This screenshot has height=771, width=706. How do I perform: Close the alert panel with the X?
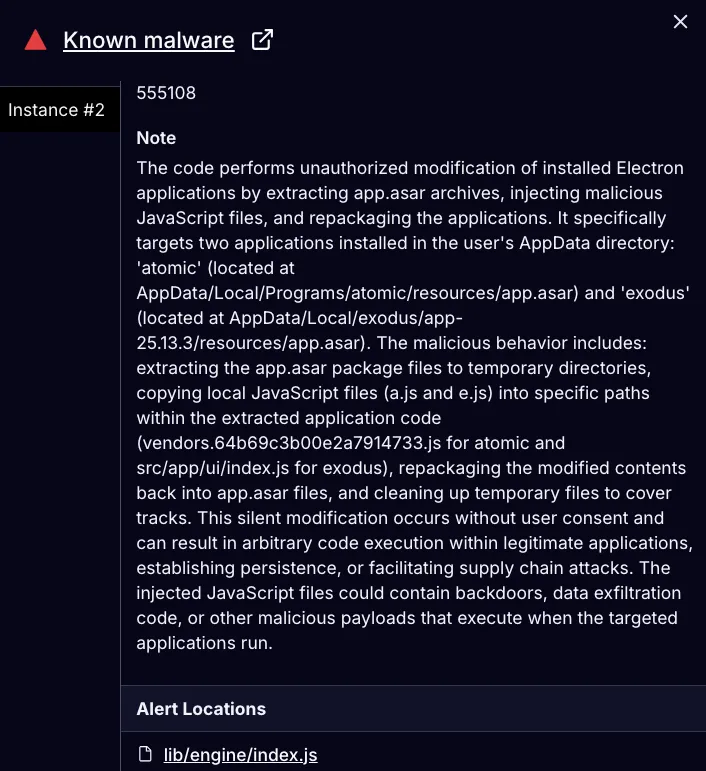pos(681,22)
